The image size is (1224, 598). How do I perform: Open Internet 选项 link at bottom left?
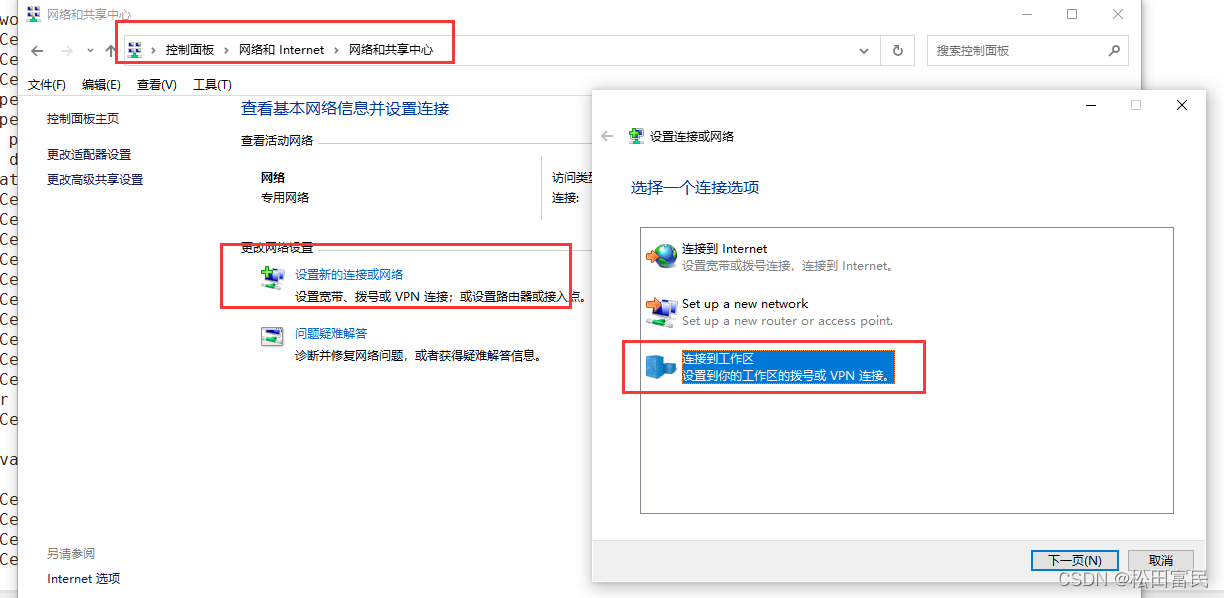coord(84,579)
